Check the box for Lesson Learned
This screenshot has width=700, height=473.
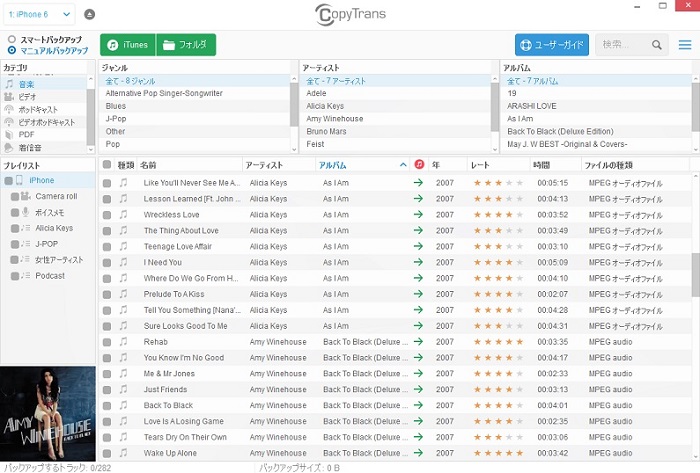[107, 199]
